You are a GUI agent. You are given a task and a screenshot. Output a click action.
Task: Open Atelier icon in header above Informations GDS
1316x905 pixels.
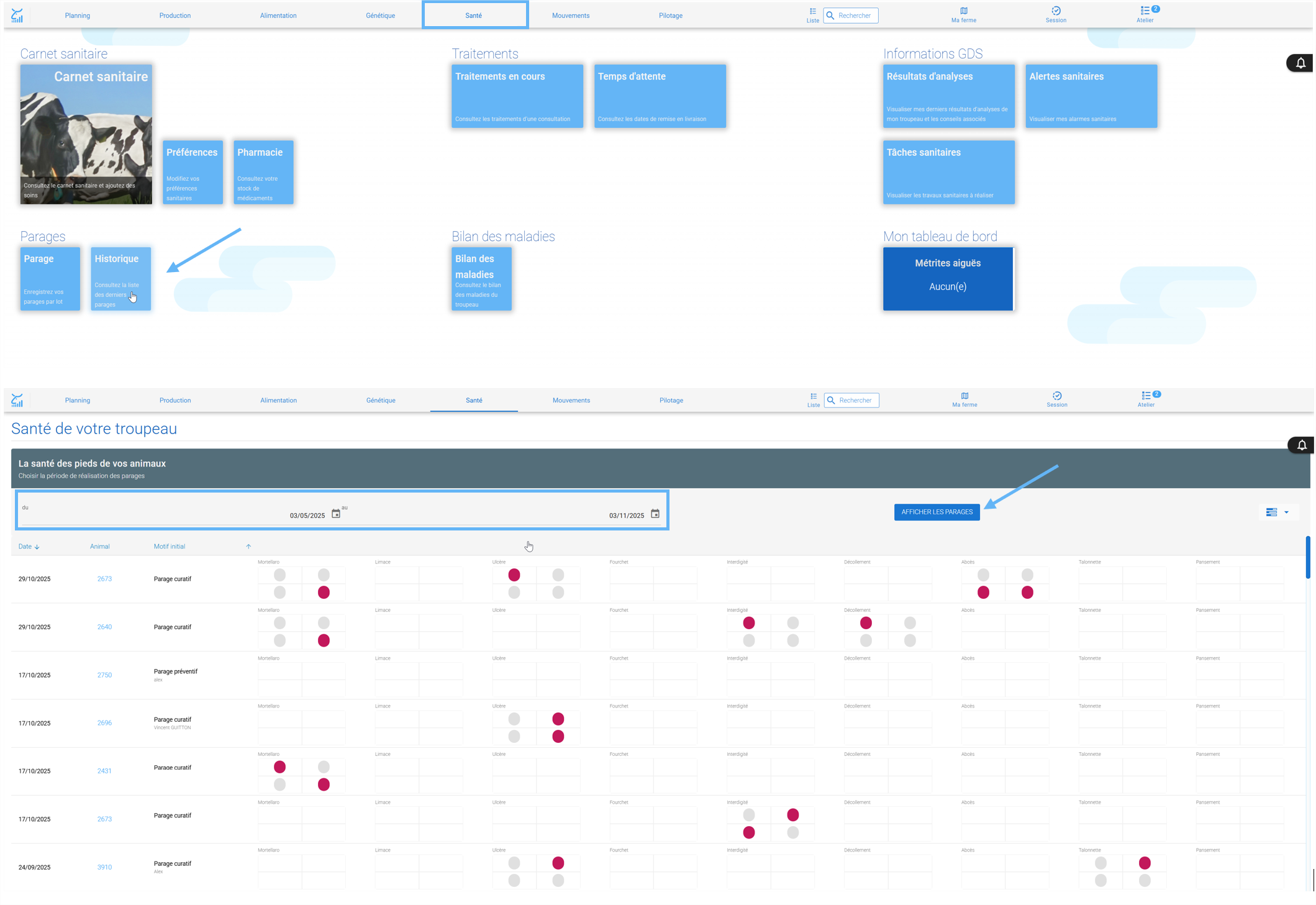click(1146, 14)
